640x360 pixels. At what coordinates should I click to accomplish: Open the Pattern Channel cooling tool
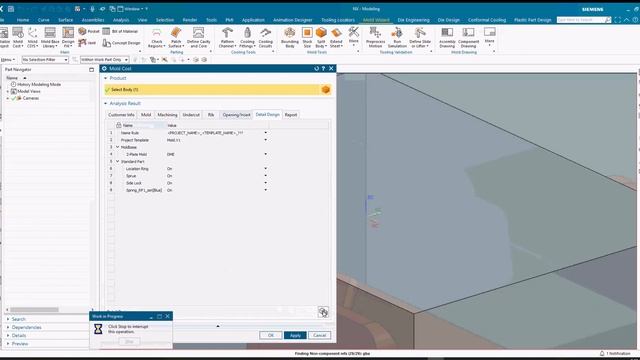click(x=227, y=37)
